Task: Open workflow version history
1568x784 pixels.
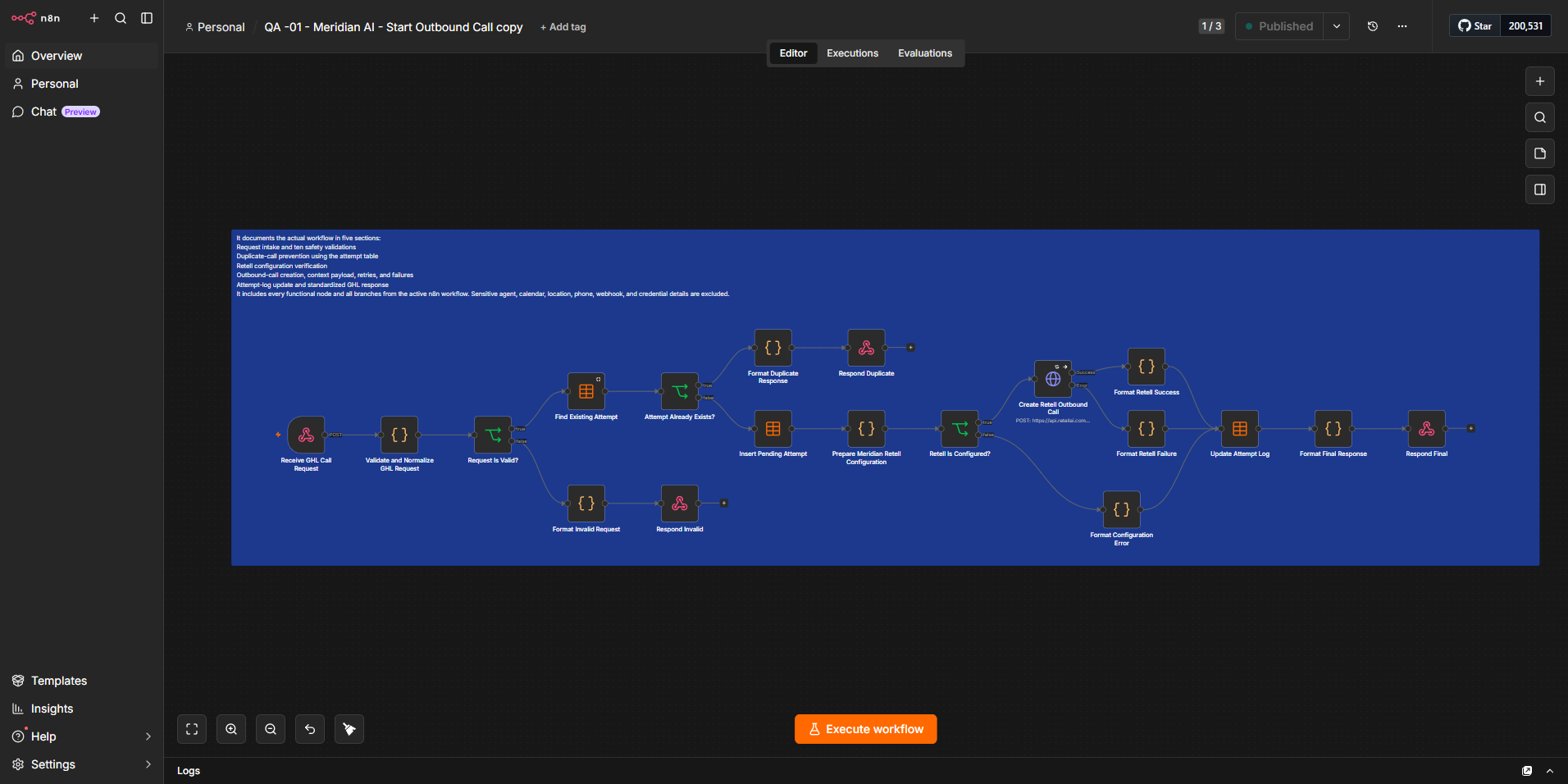Action: (x=1373, y=26)
